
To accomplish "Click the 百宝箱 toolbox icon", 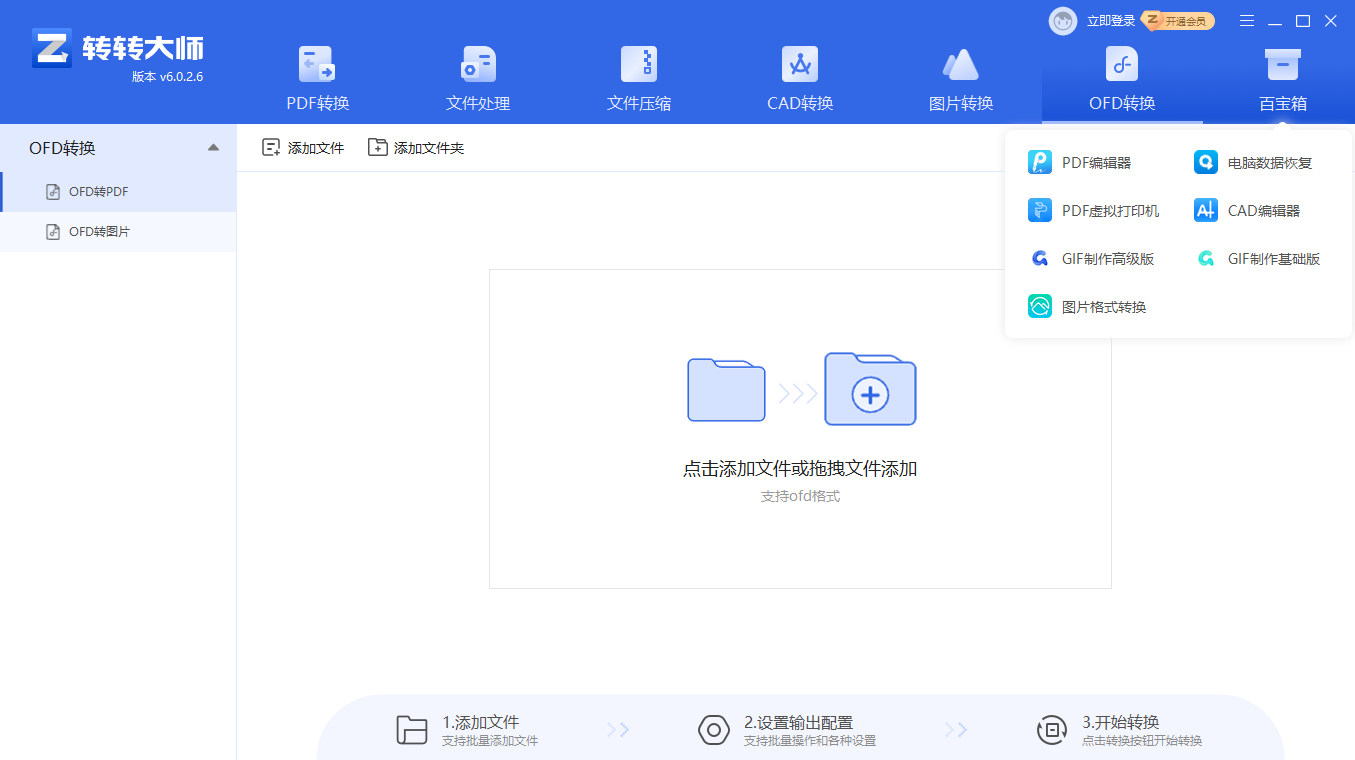I will click(x=1282, y=65).
